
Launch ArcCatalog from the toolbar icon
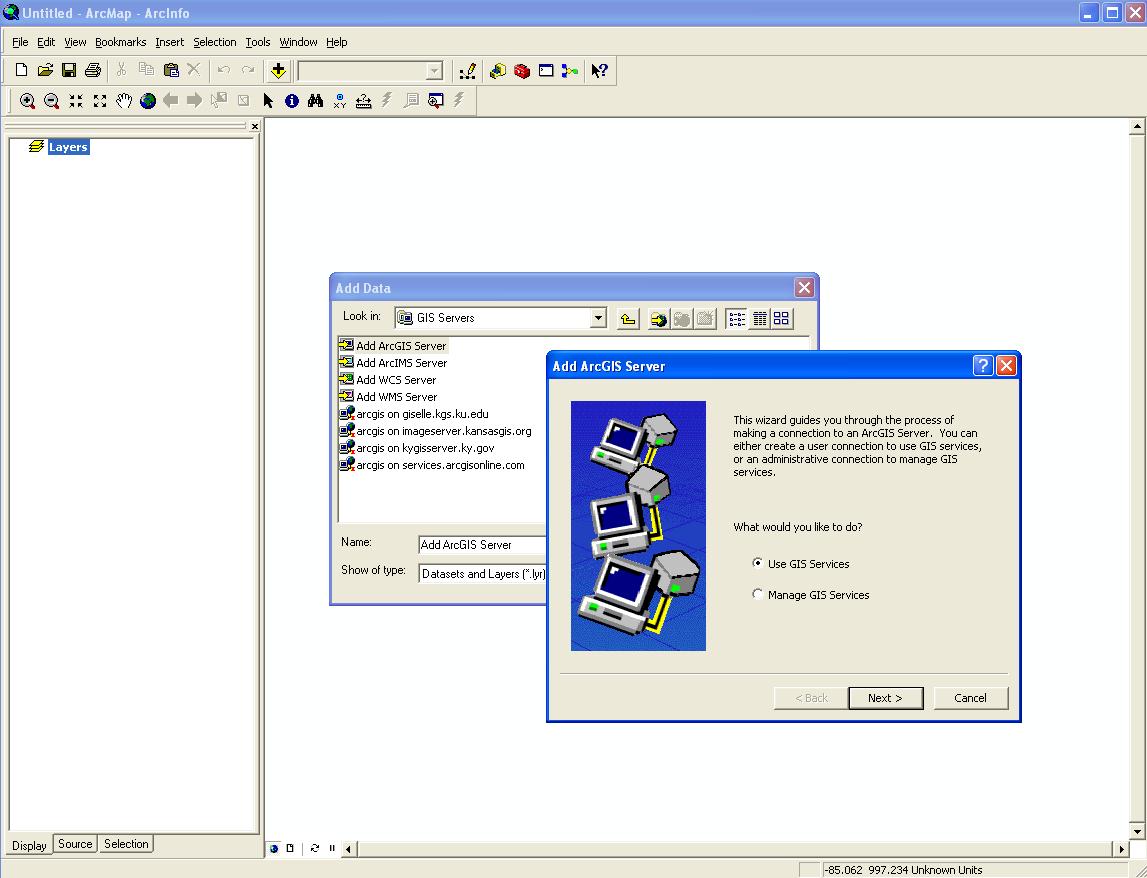pyautogui.click(x=498, y=71)
